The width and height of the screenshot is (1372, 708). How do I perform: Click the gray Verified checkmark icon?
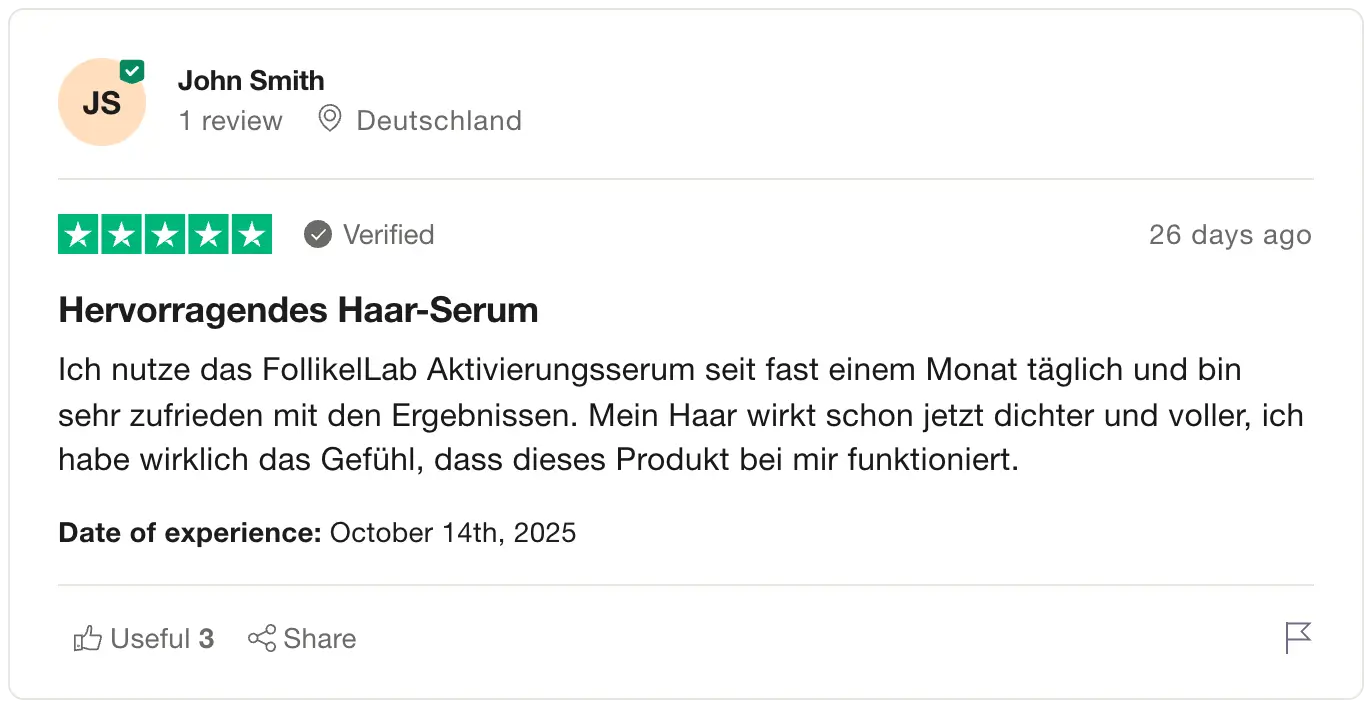318,235
